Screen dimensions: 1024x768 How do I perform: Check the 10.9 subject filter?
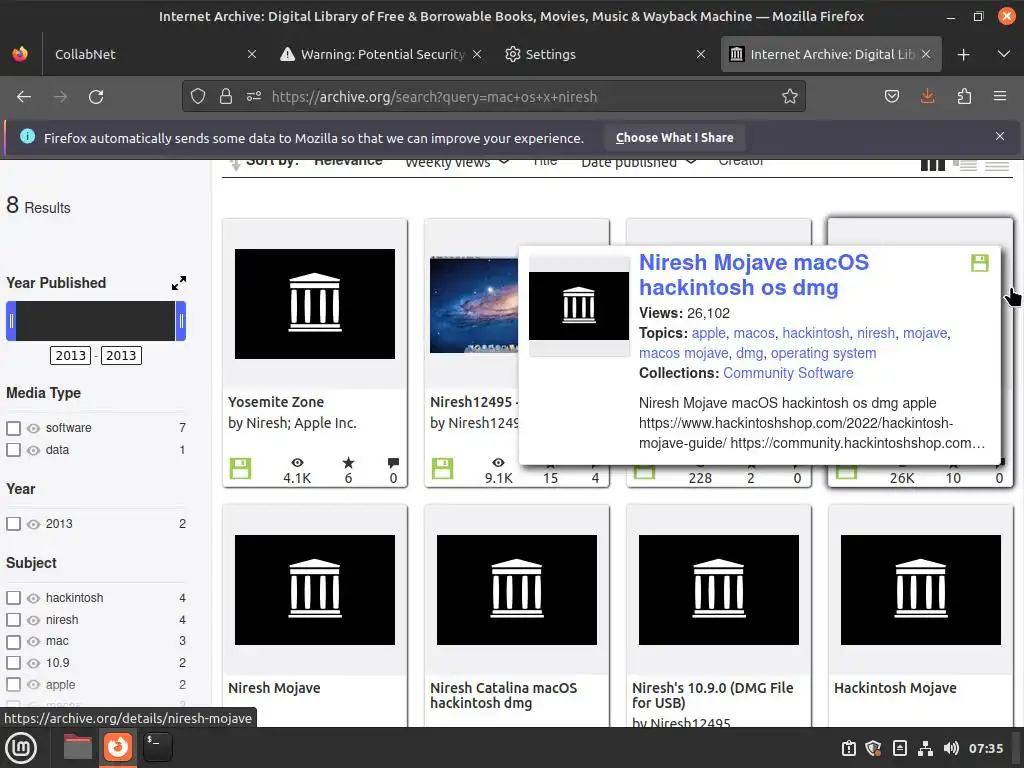[13, 663]
